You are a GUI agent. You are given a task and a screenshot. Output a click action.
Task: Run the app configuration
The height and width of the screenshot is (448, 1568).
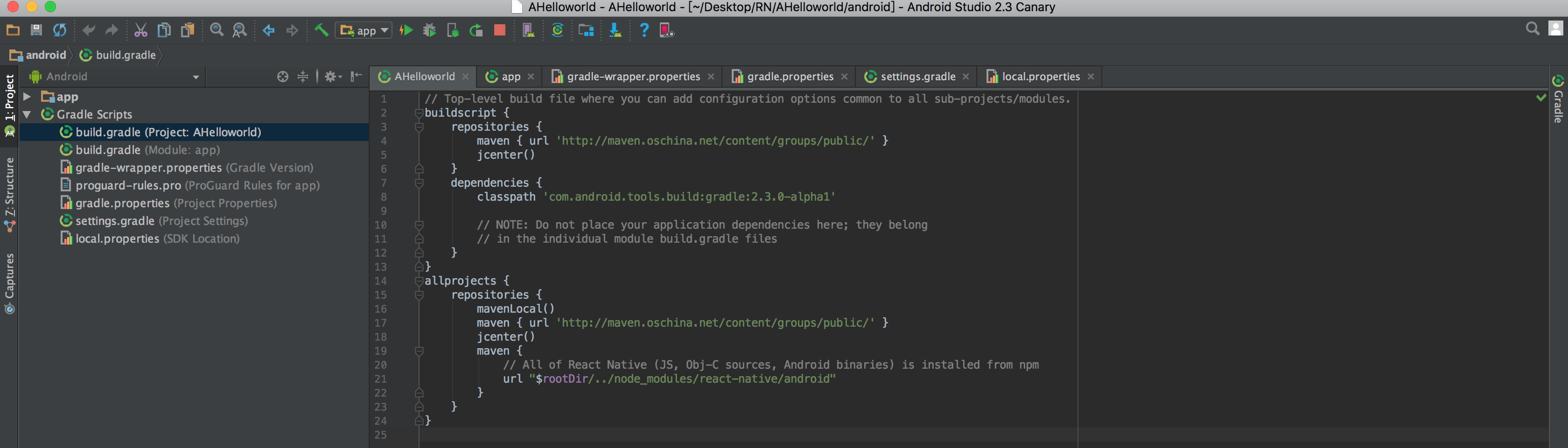pos(406,29)
